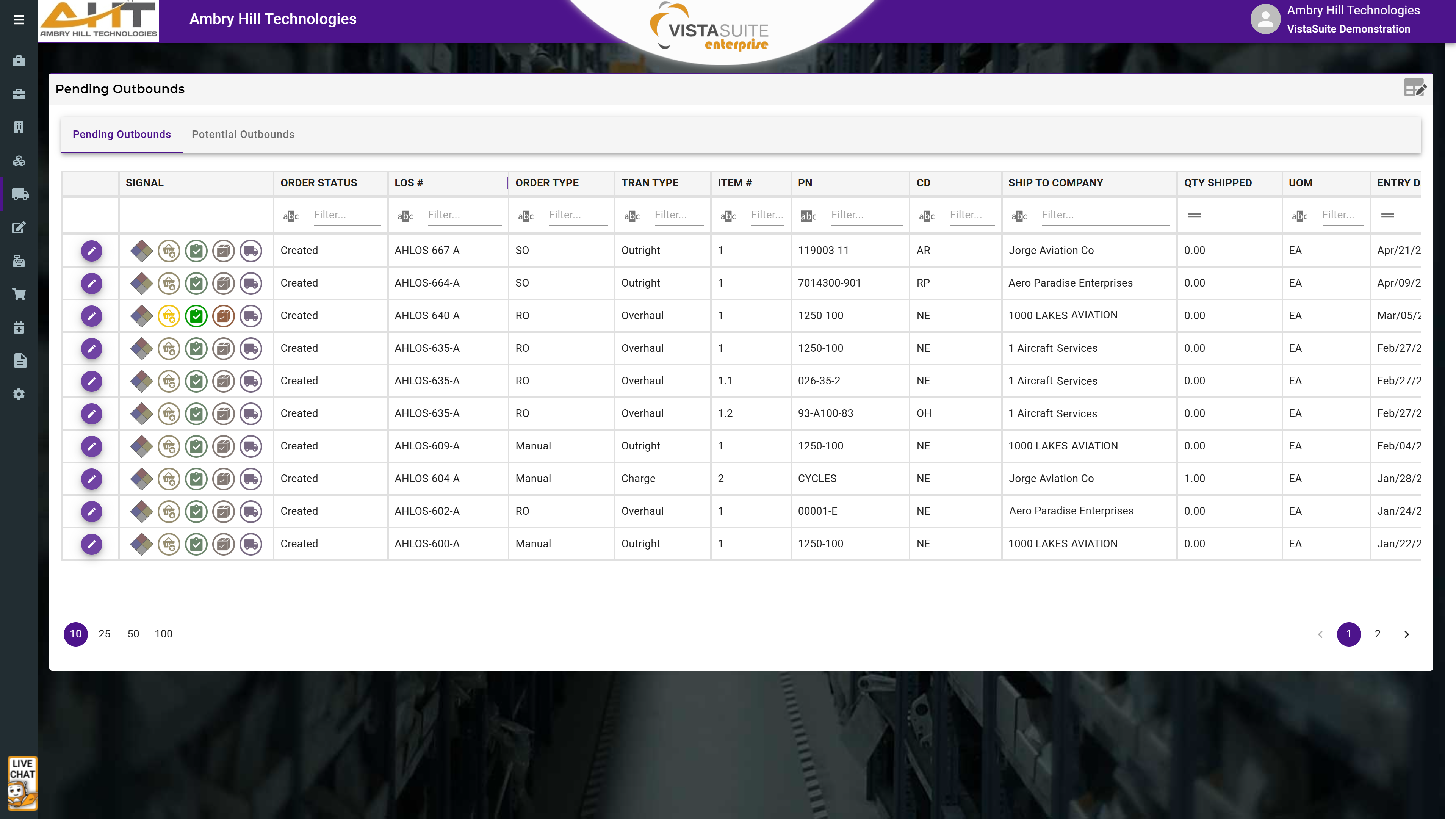Edit row AHLOS-667-A with the pencil button
Viewport: 1456px width, 819px height.
[91, 251]
